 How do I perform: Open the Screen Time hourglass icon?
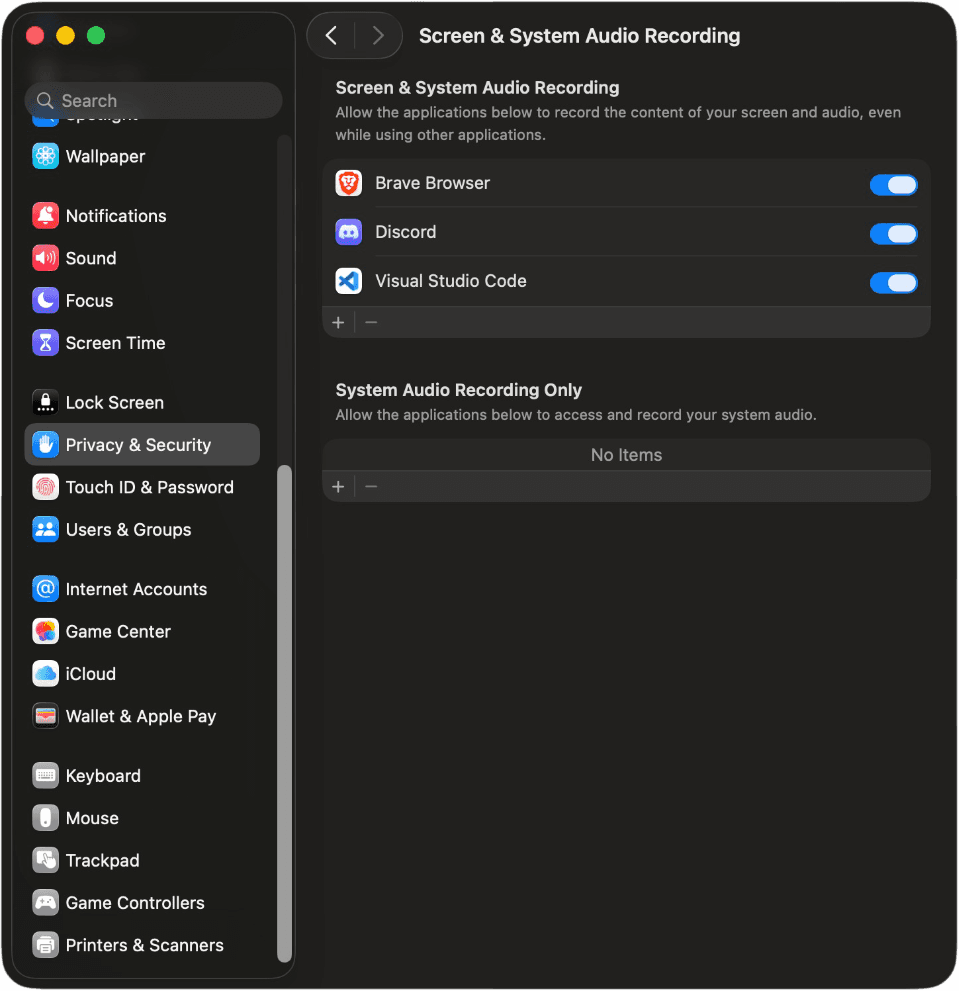46,343
